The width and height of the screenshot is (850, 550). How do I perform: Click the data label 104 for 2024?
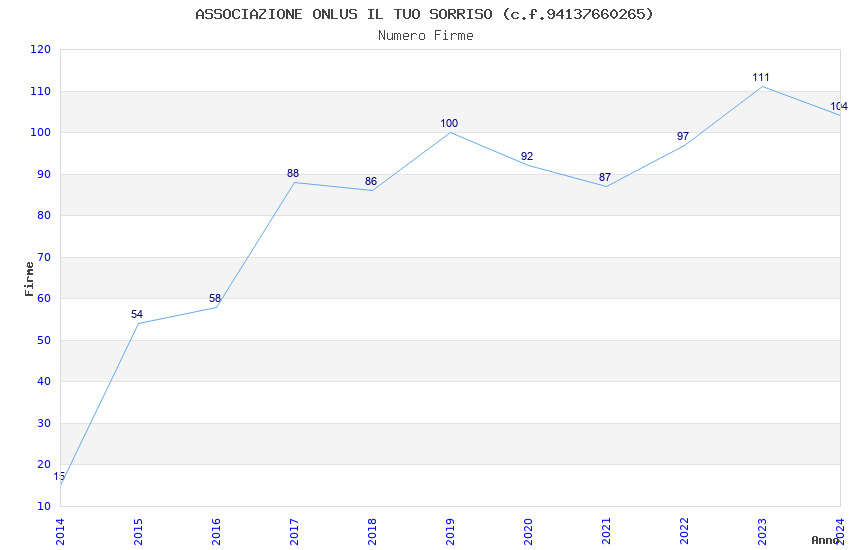(839, 107)
